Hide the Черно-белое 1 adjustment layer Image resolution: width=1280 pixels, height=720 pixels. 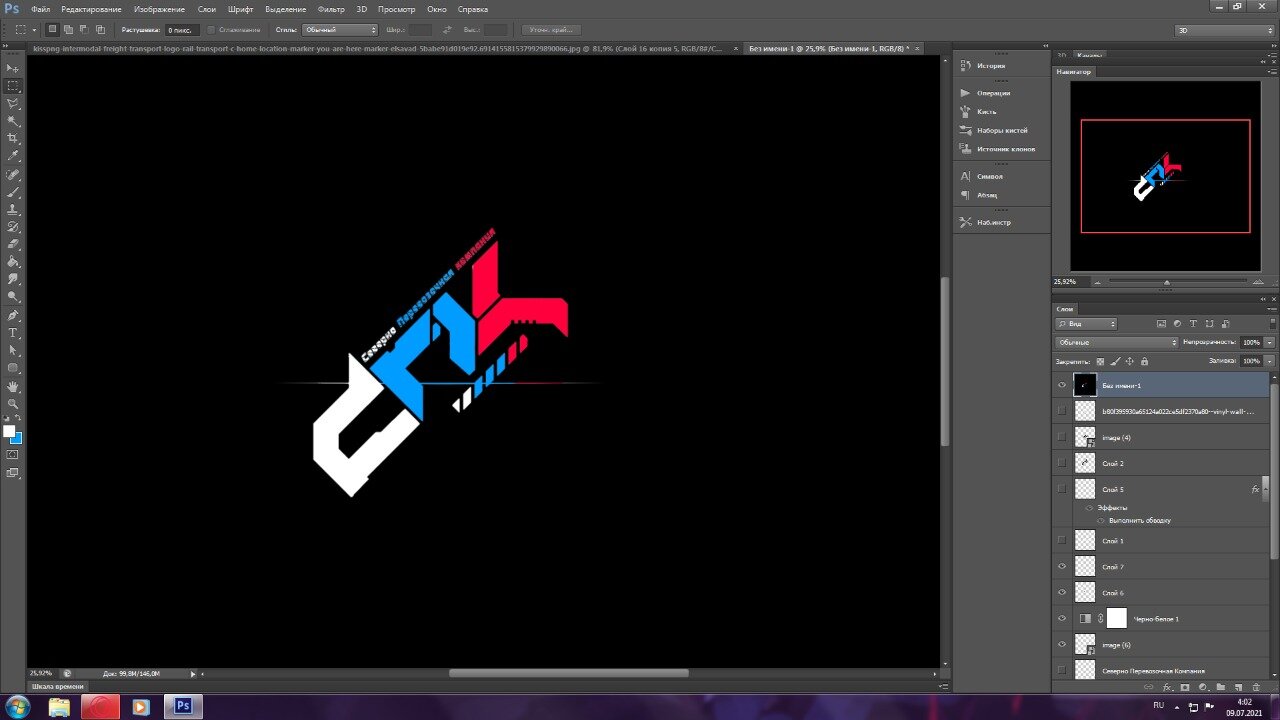[1062, 619]
